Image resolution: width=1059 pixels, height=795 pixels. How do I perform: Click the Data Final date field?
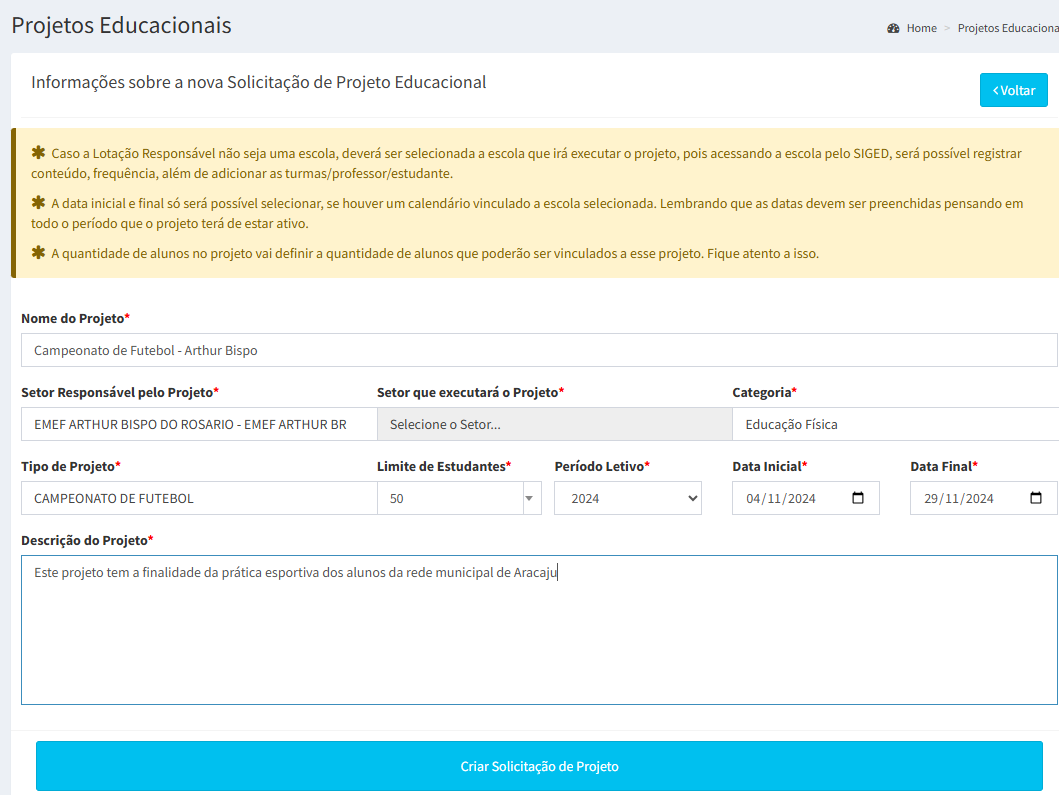983,498
